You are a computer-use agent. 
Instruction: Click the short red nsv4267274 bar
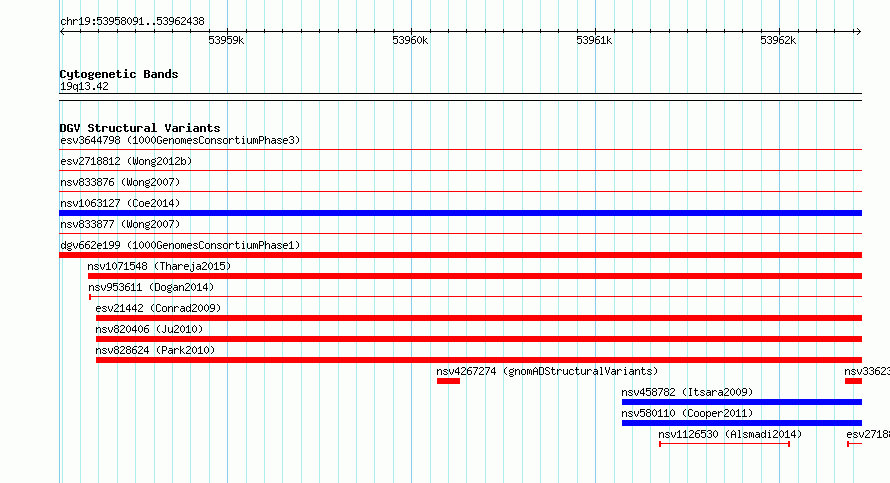(x=448, y=381)
